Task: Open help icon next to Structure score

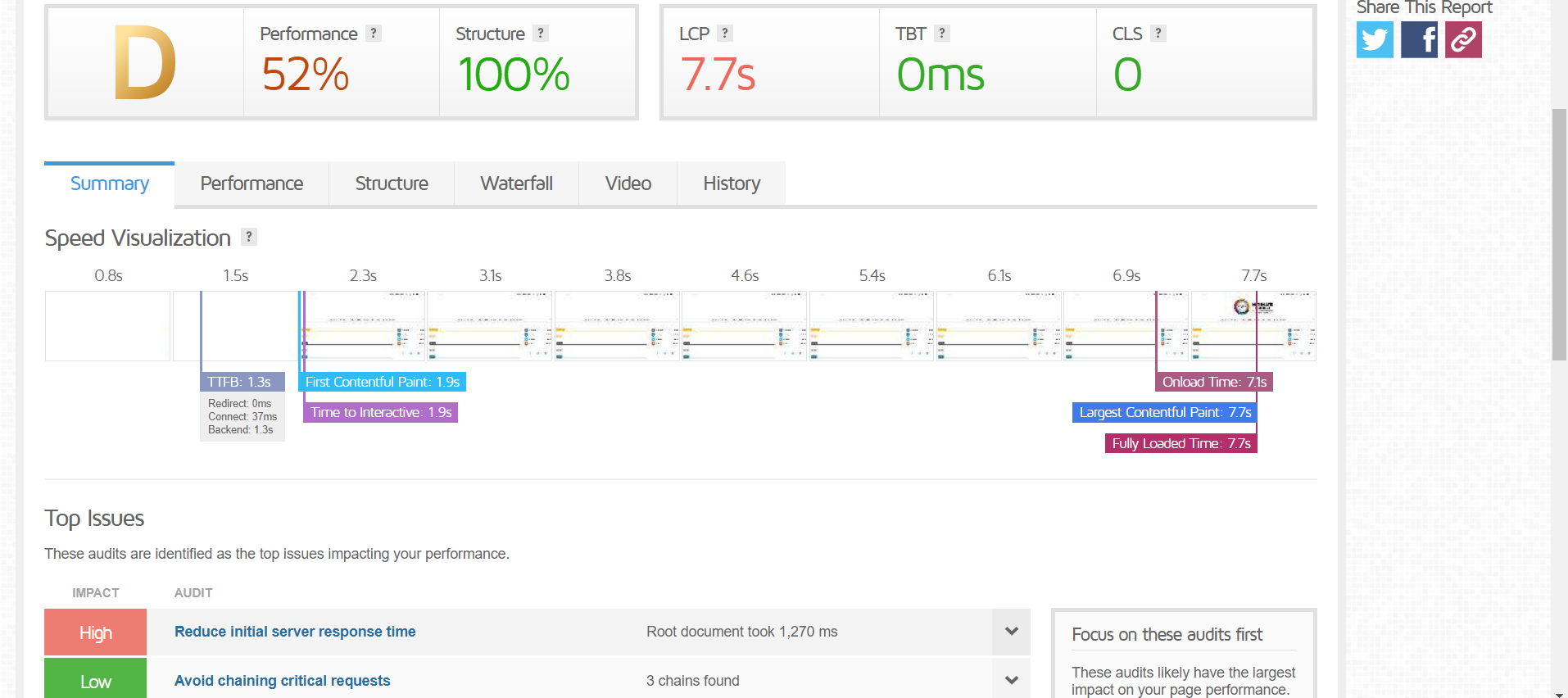Action: (541, 34)
